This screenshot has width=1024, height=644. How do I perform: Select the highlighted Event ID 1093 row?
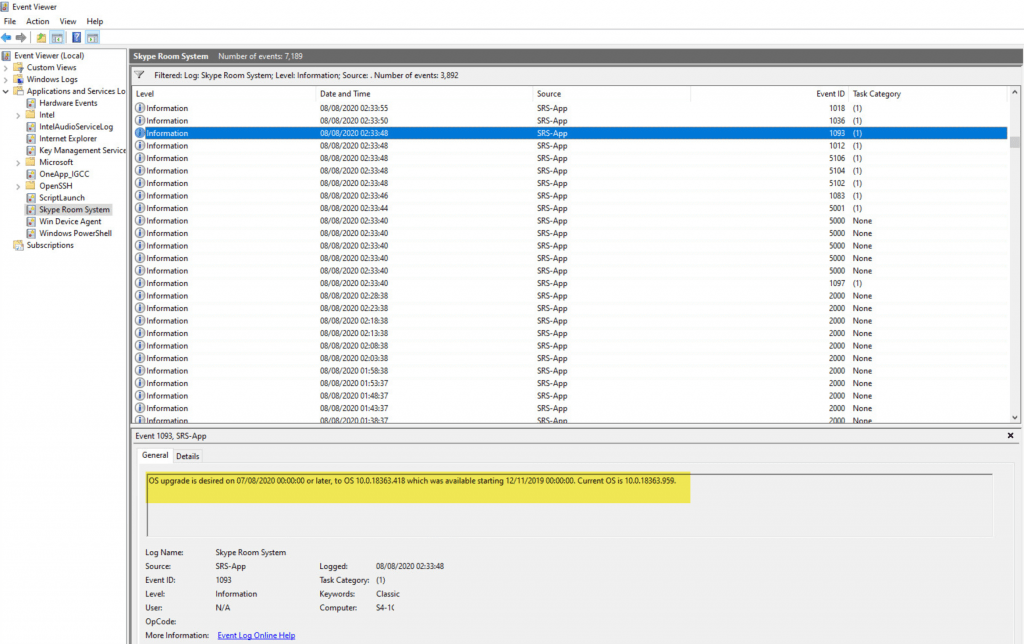pos(570,133)
